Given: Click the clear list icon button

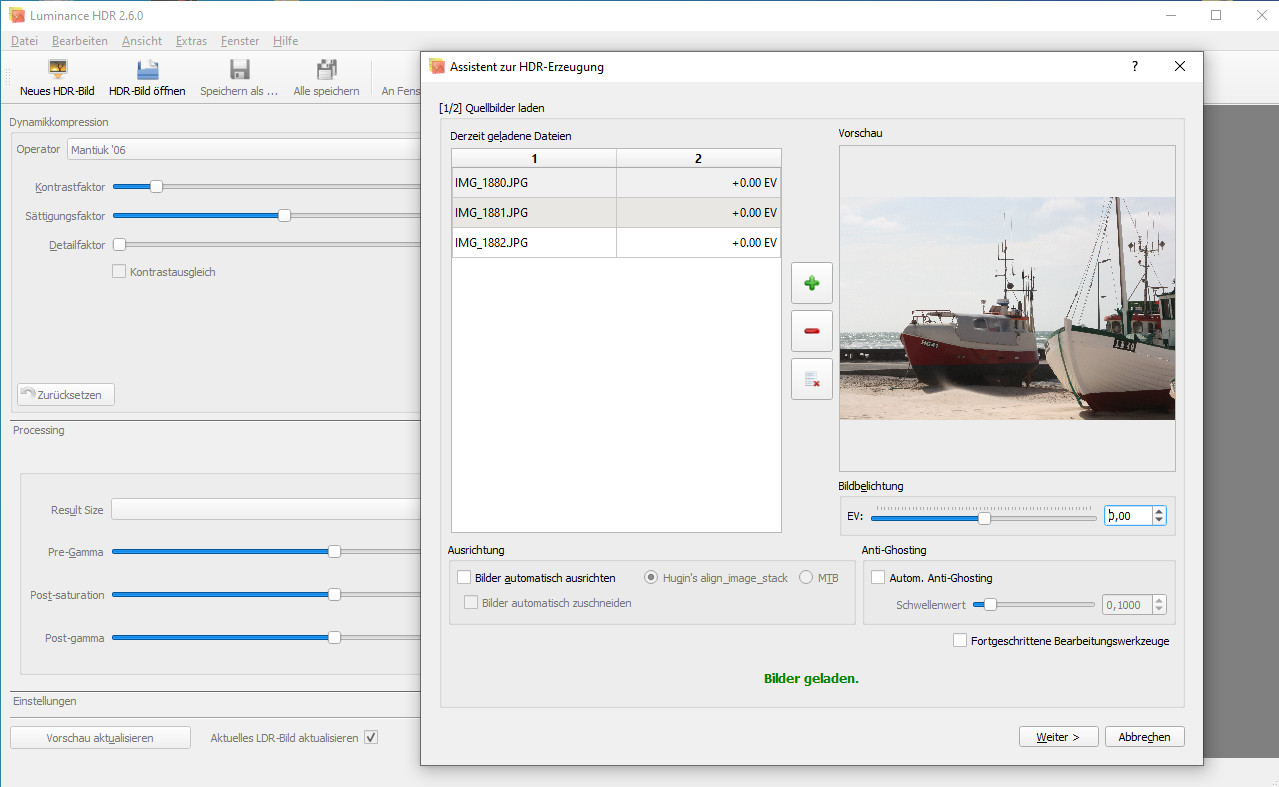Looking at the screenshot, I should pos(811,379).
